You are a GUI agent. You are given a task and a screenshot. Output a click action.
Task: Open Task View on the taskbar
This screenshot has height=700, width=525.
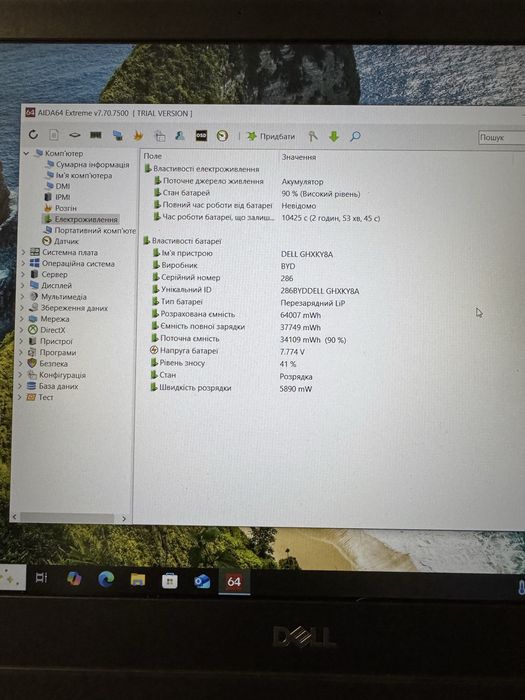pos(41,578)
